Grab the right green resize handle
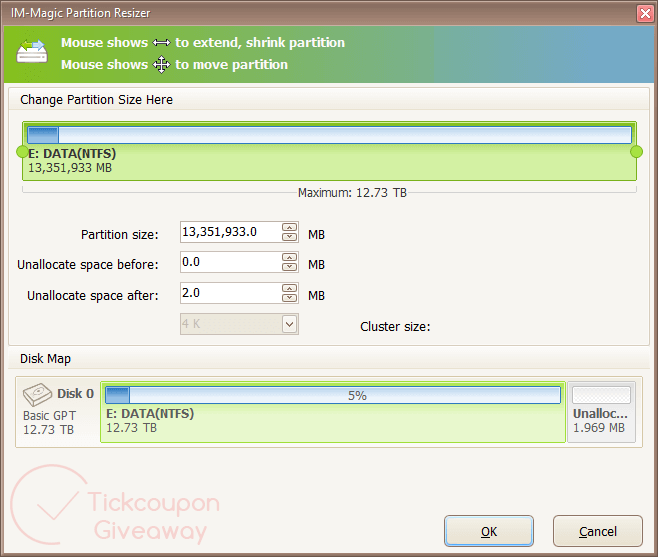Screen dimensions: 658x557 637,152
